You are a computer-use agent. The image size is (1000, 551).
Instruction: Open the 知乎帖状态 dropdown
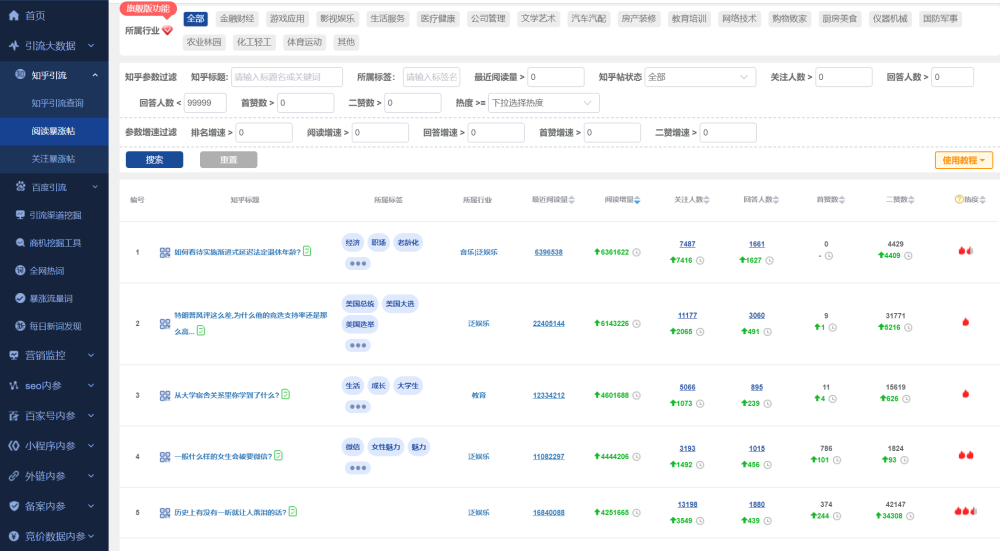[x=700, y=77]
